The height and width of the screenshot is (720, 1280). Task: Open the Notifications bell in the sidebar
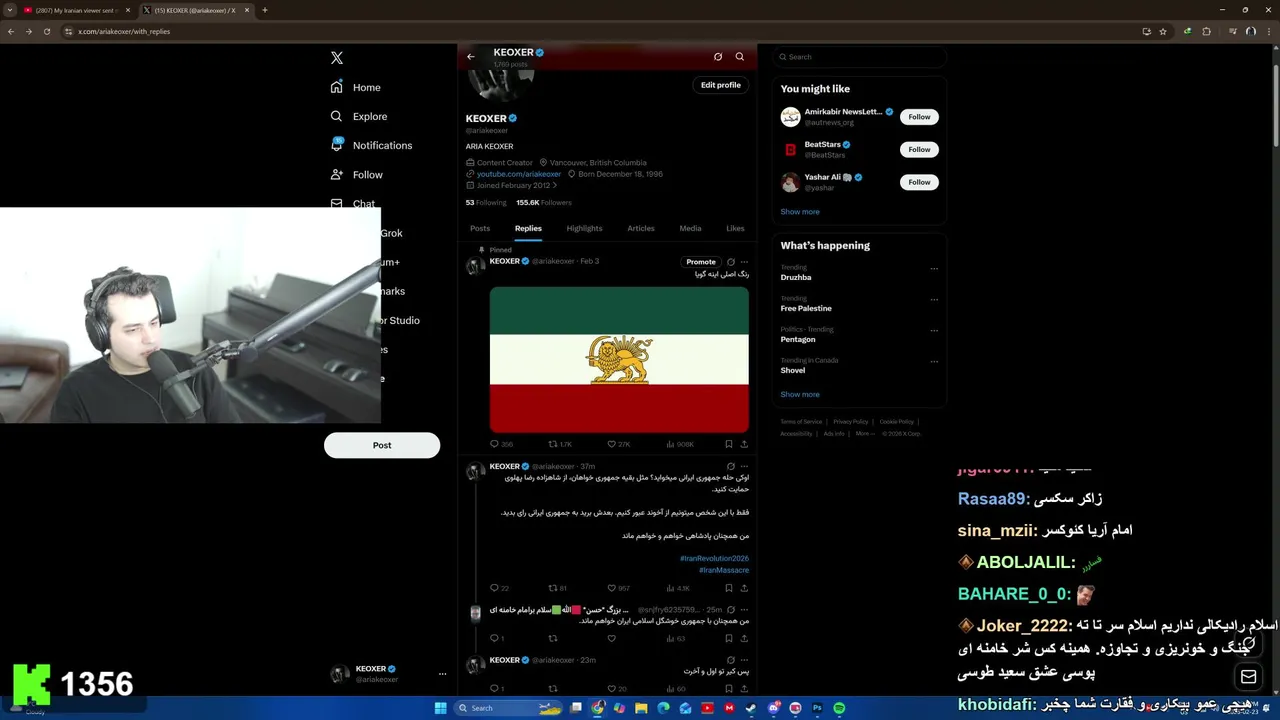pos(337,145)
